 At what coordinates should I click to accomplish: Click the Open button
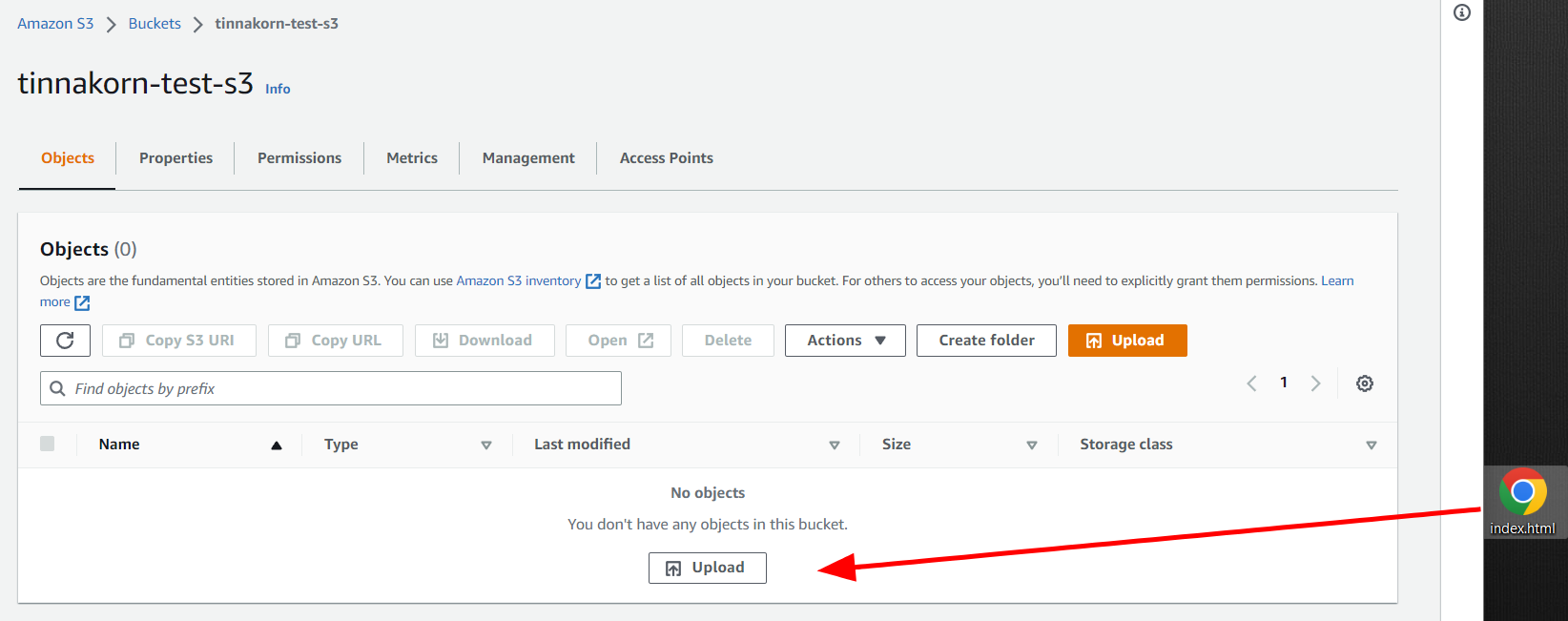tap(618, 341)
